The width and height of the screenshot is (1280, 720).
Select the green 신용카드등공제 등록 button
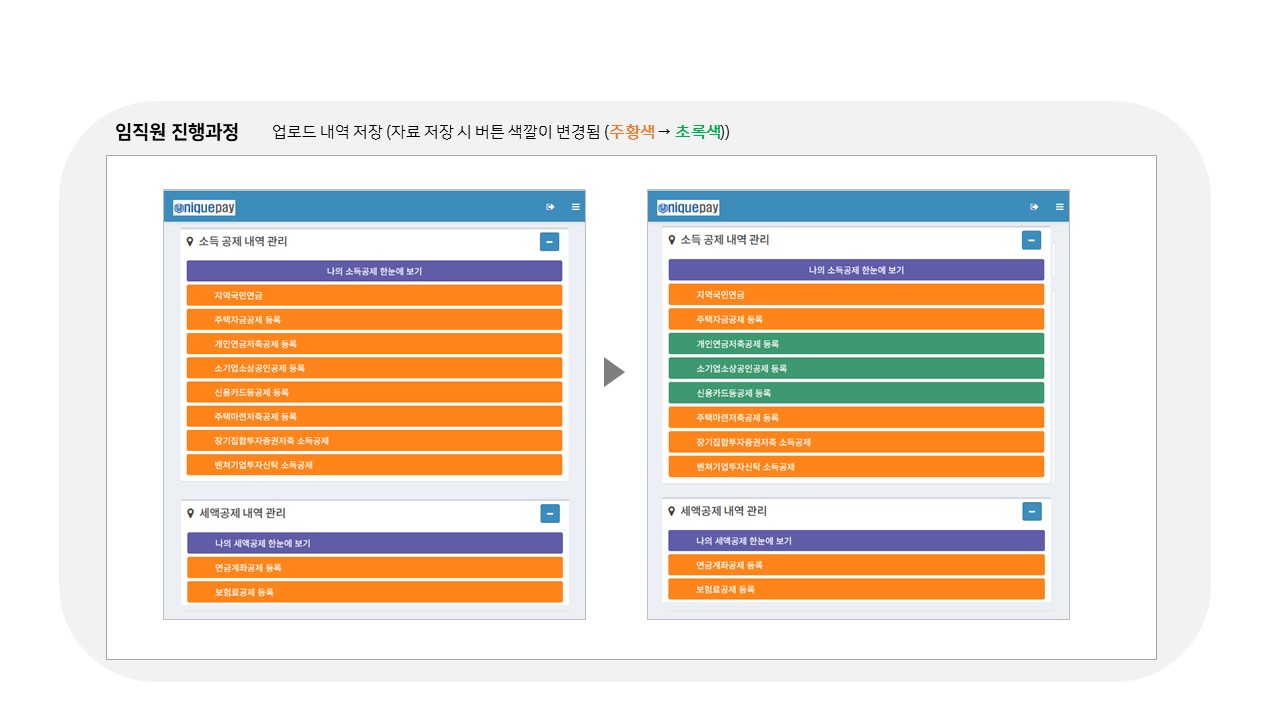[857, 392]
